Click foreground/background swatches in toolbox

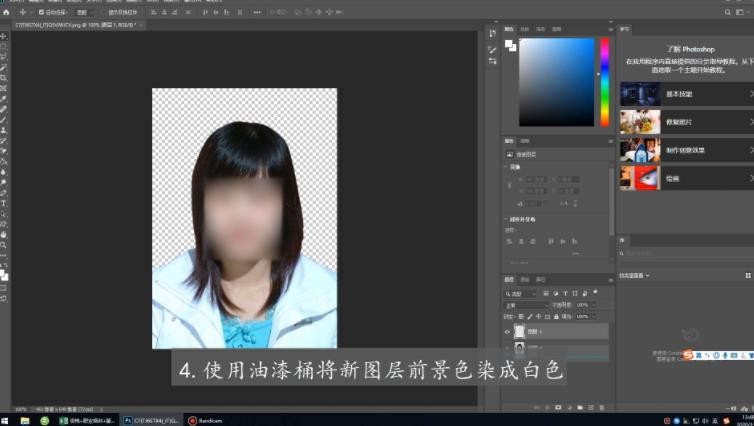[4, 275]
